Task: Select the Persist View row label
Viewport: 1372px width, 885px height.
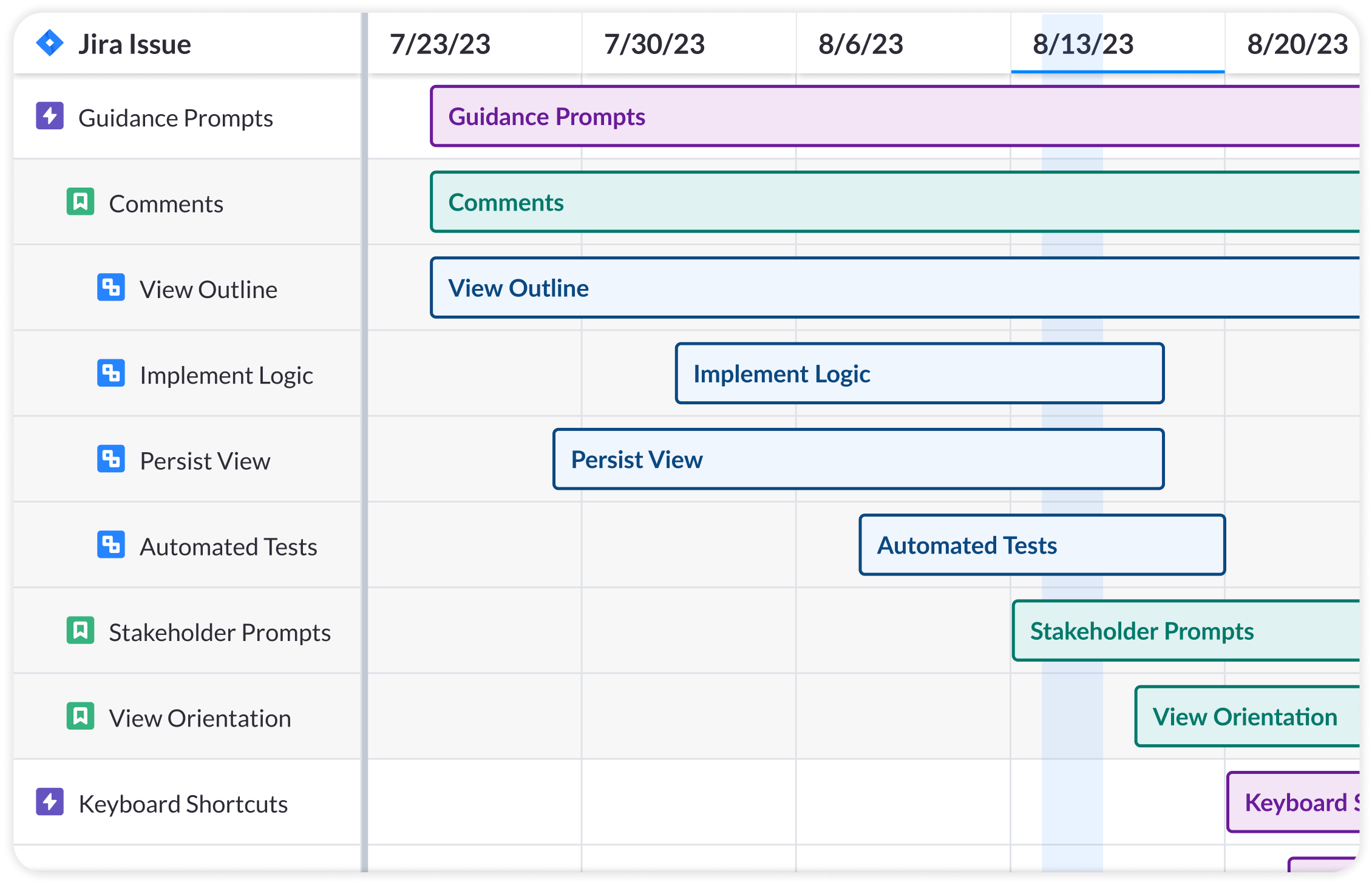Action: (x=205, y=460)
